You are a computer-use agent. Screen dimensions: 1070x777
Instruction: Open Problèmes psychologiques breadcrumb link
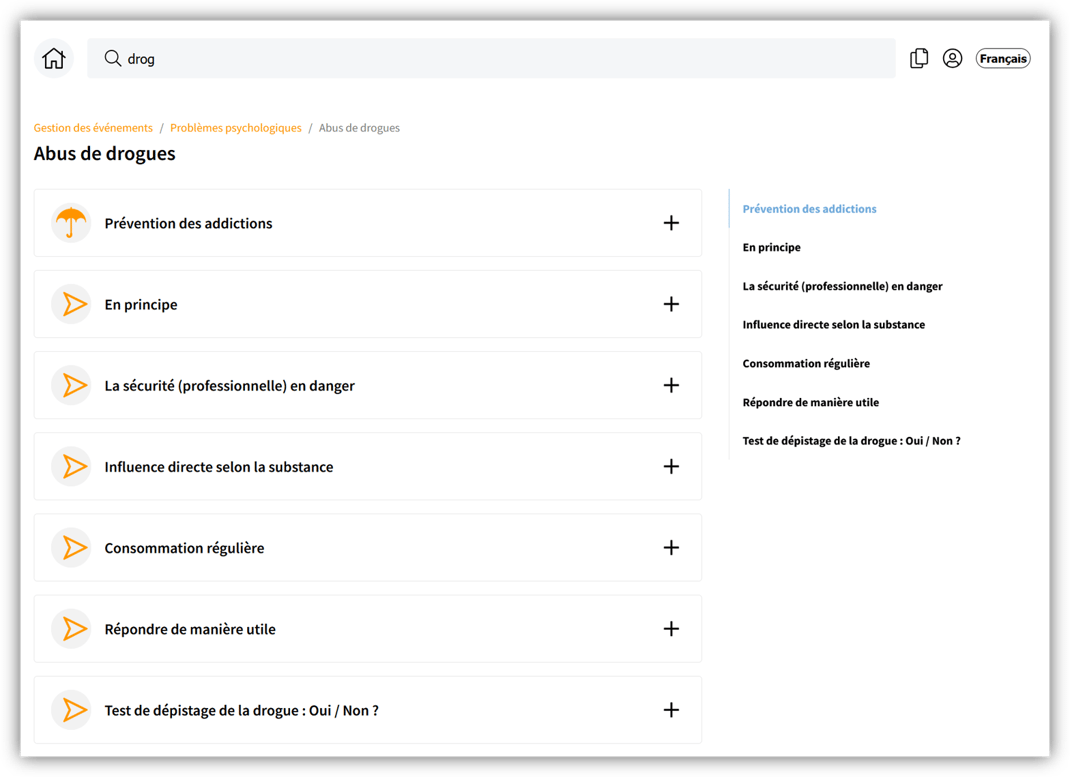[236, 128]
